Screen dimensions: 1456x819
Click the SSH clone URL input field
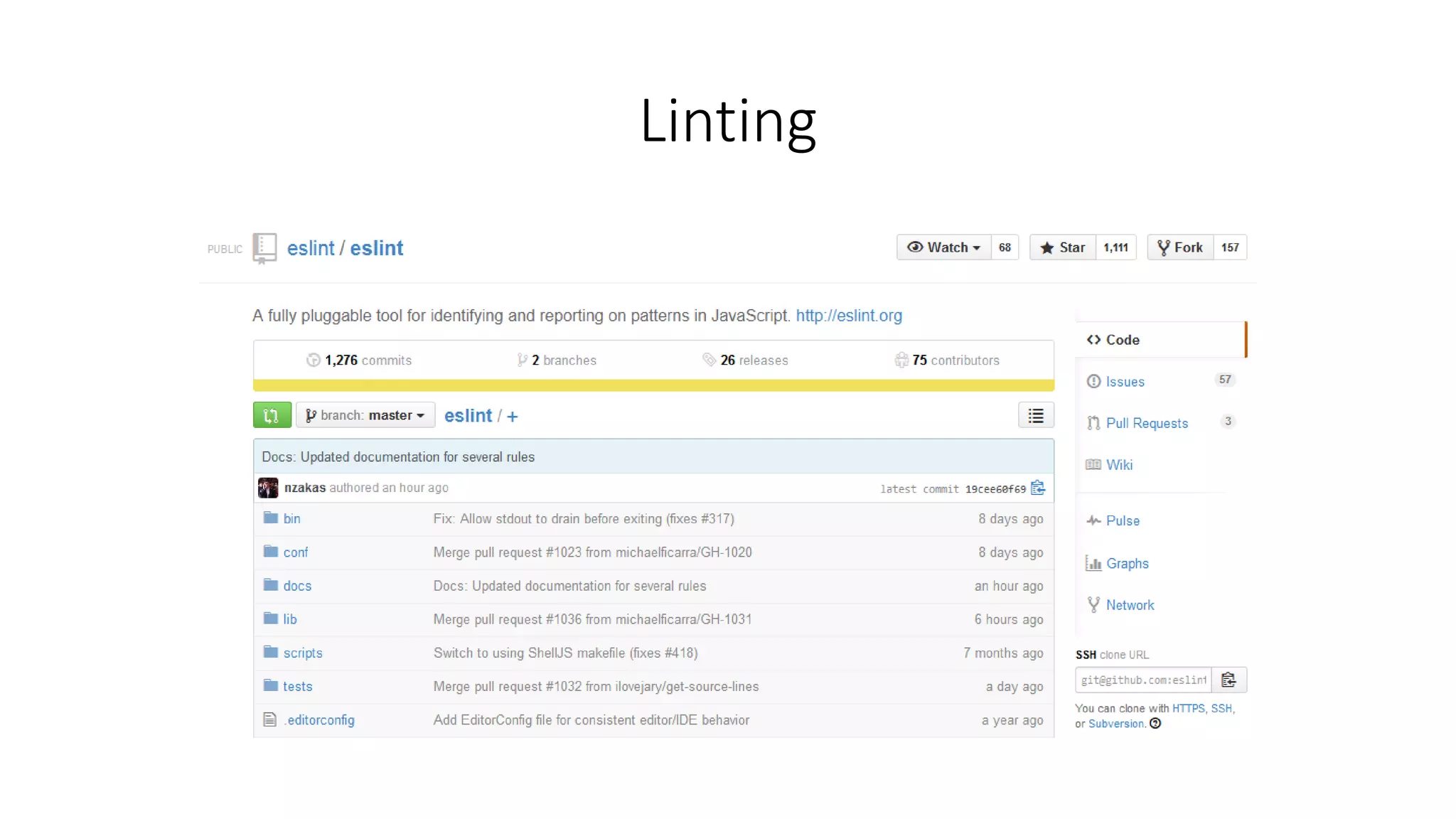point(1144,680)
